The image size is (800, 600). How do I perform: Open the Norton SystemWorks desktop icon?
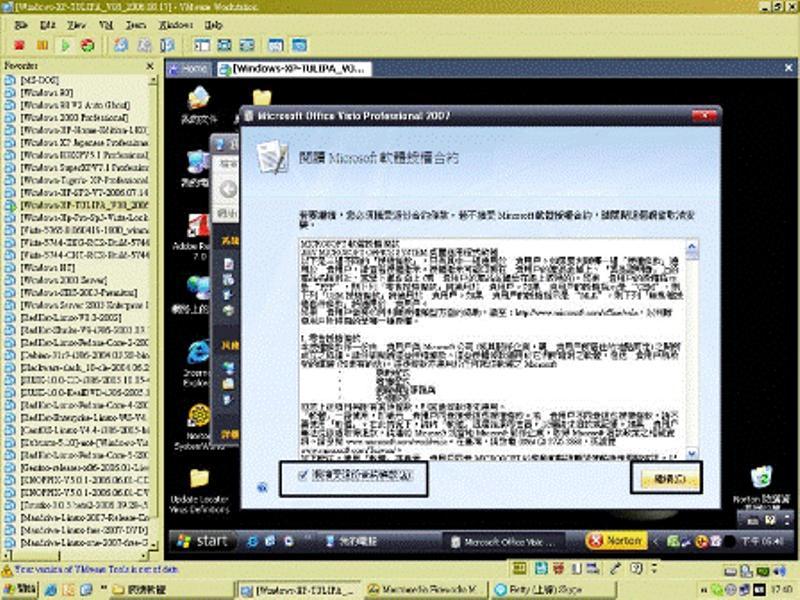tap(198, 428)
